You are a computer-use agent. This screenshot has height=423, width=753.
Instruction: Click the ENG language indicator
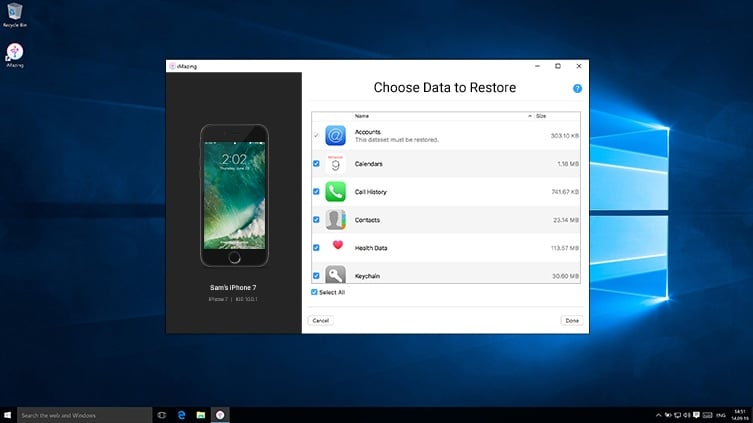[721, 415]
